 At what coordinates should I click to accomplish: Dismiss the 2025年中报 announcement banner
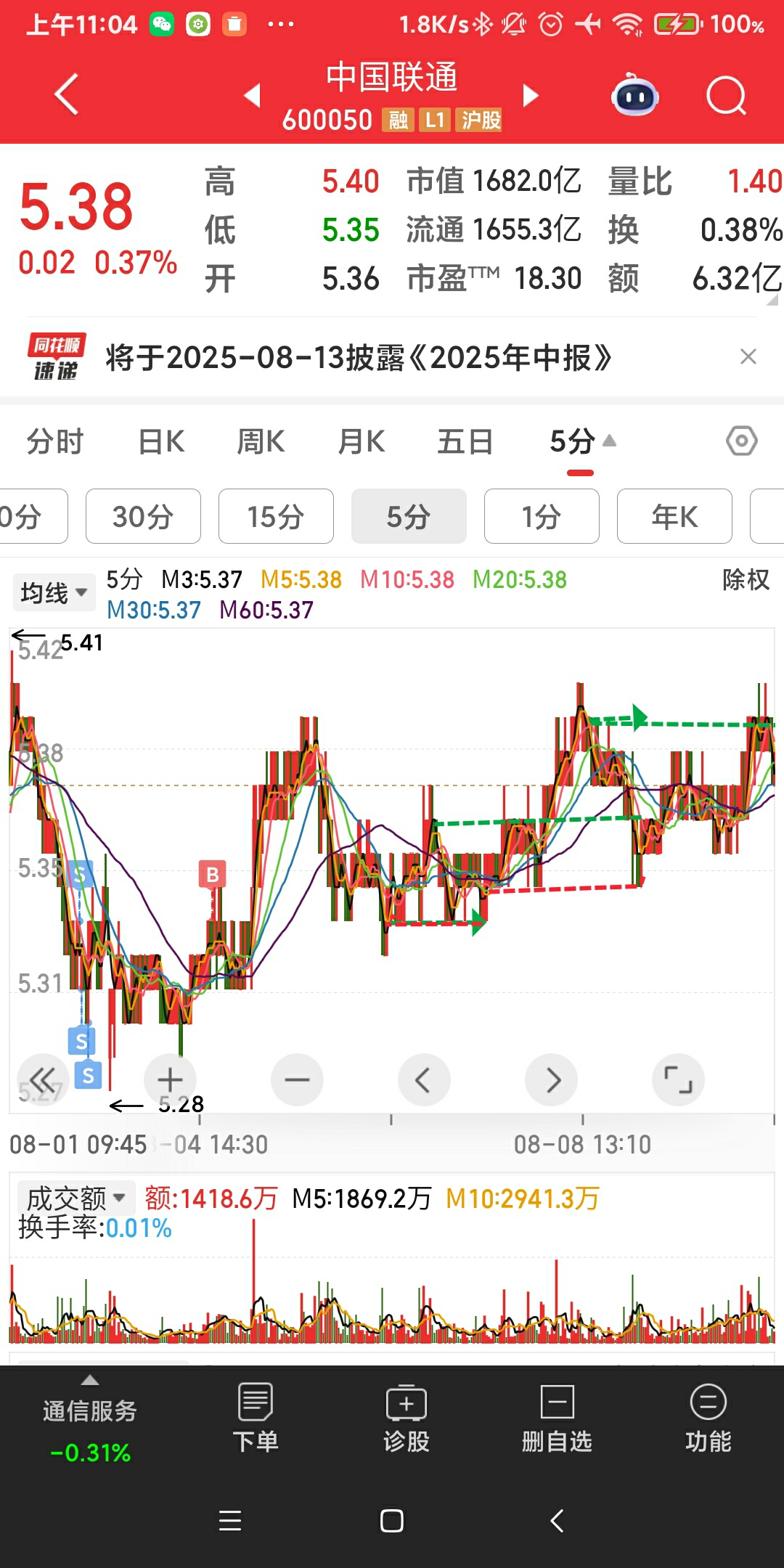point(748,356)
